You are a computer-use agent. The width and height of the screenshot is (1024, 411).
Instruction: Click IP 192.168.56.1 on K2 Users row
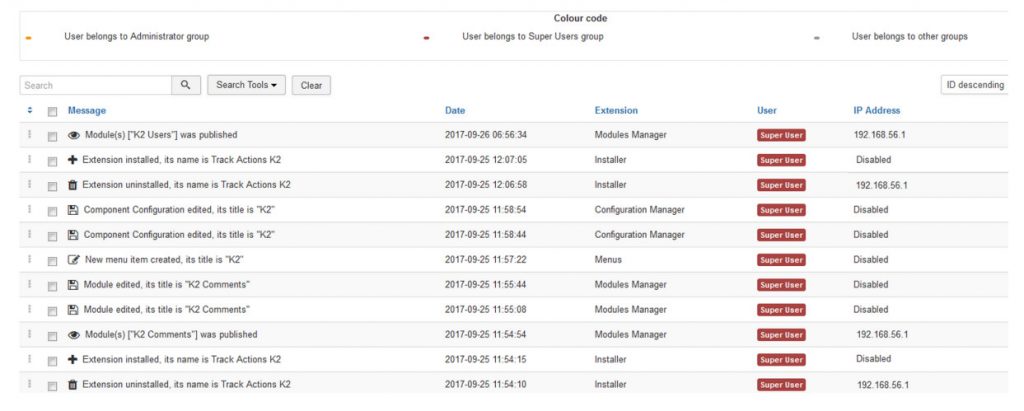[x=879, y=135]
